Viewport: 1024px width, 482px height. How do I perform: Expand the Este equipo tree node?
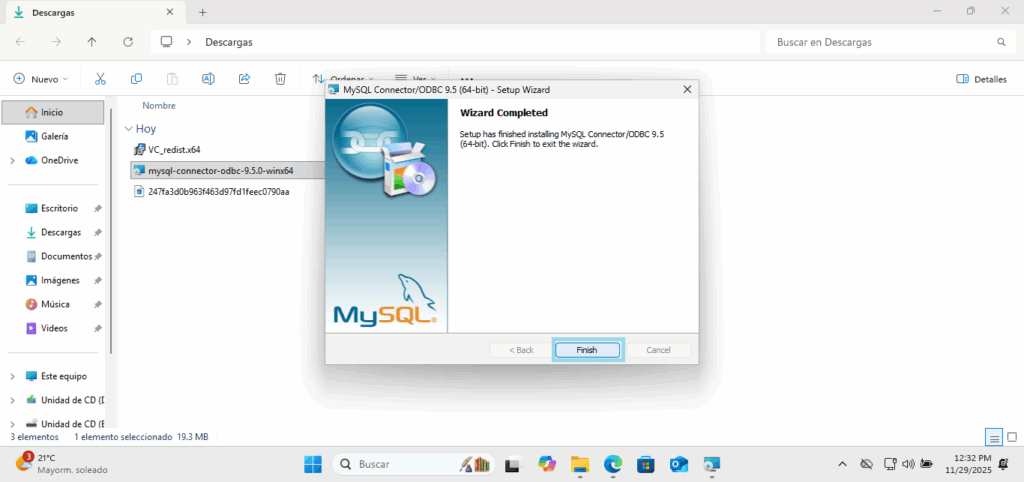(12, 377)
